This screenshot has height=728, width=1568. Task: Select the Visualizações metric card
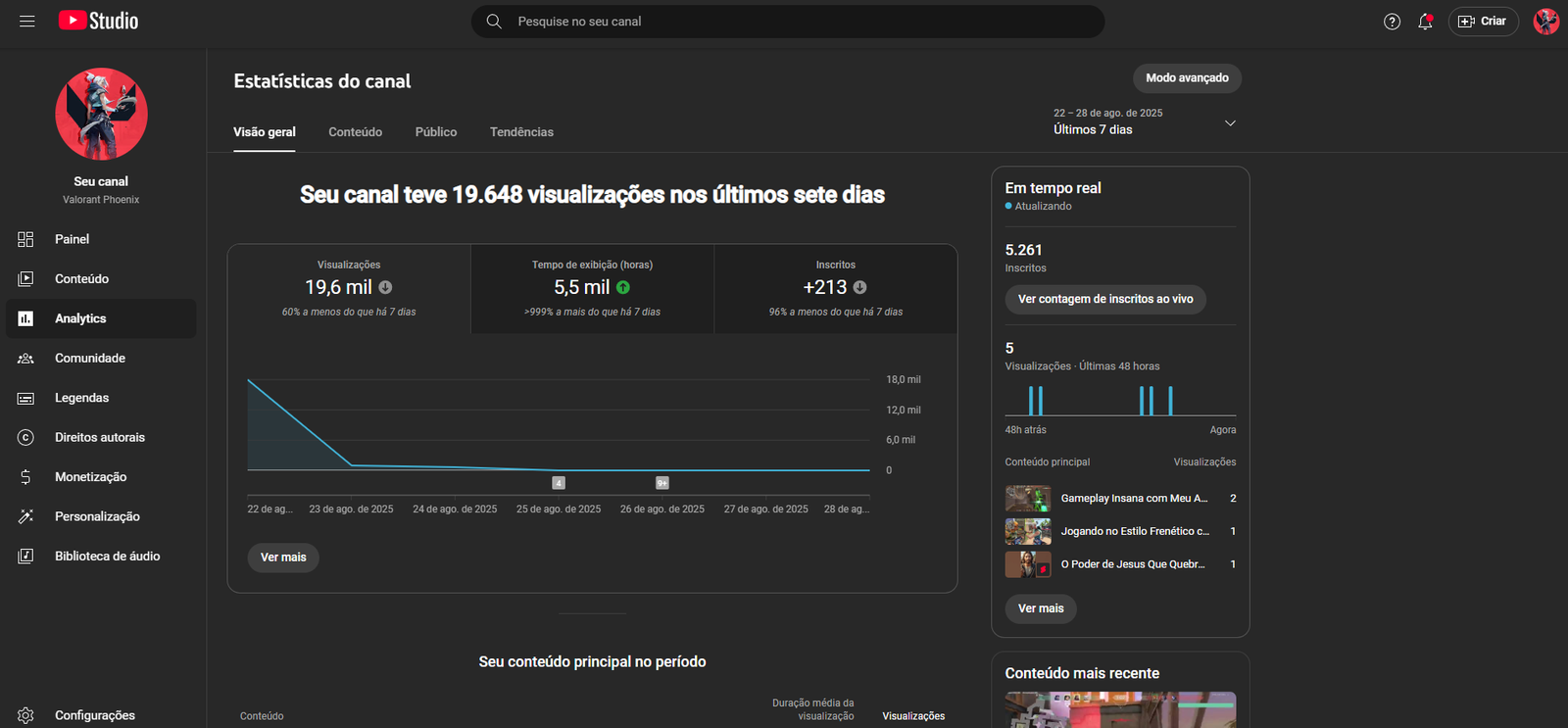point(349,289)
